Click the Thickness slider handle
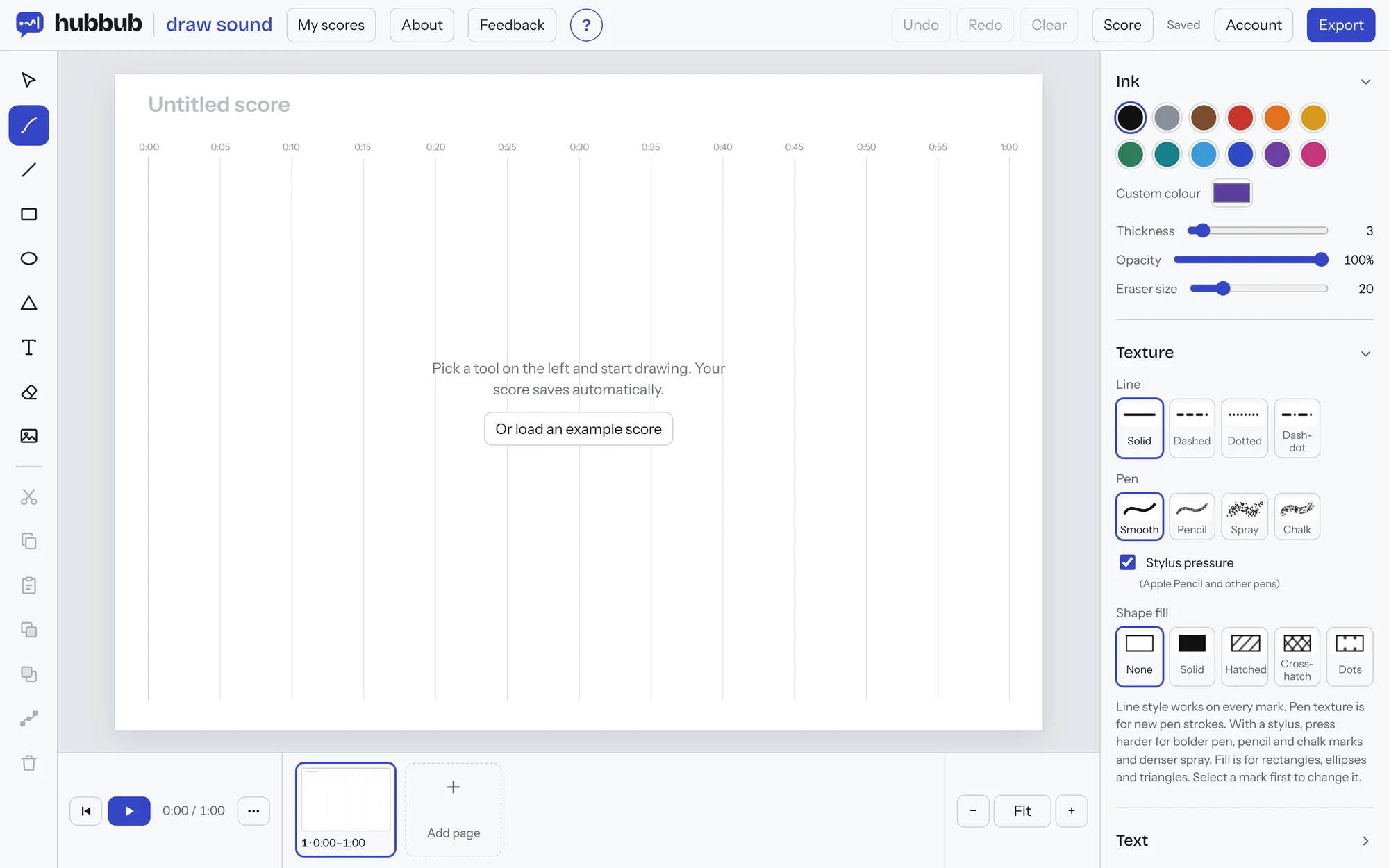The width and height of the screenshot is (1389, 868). (1204, 231)
